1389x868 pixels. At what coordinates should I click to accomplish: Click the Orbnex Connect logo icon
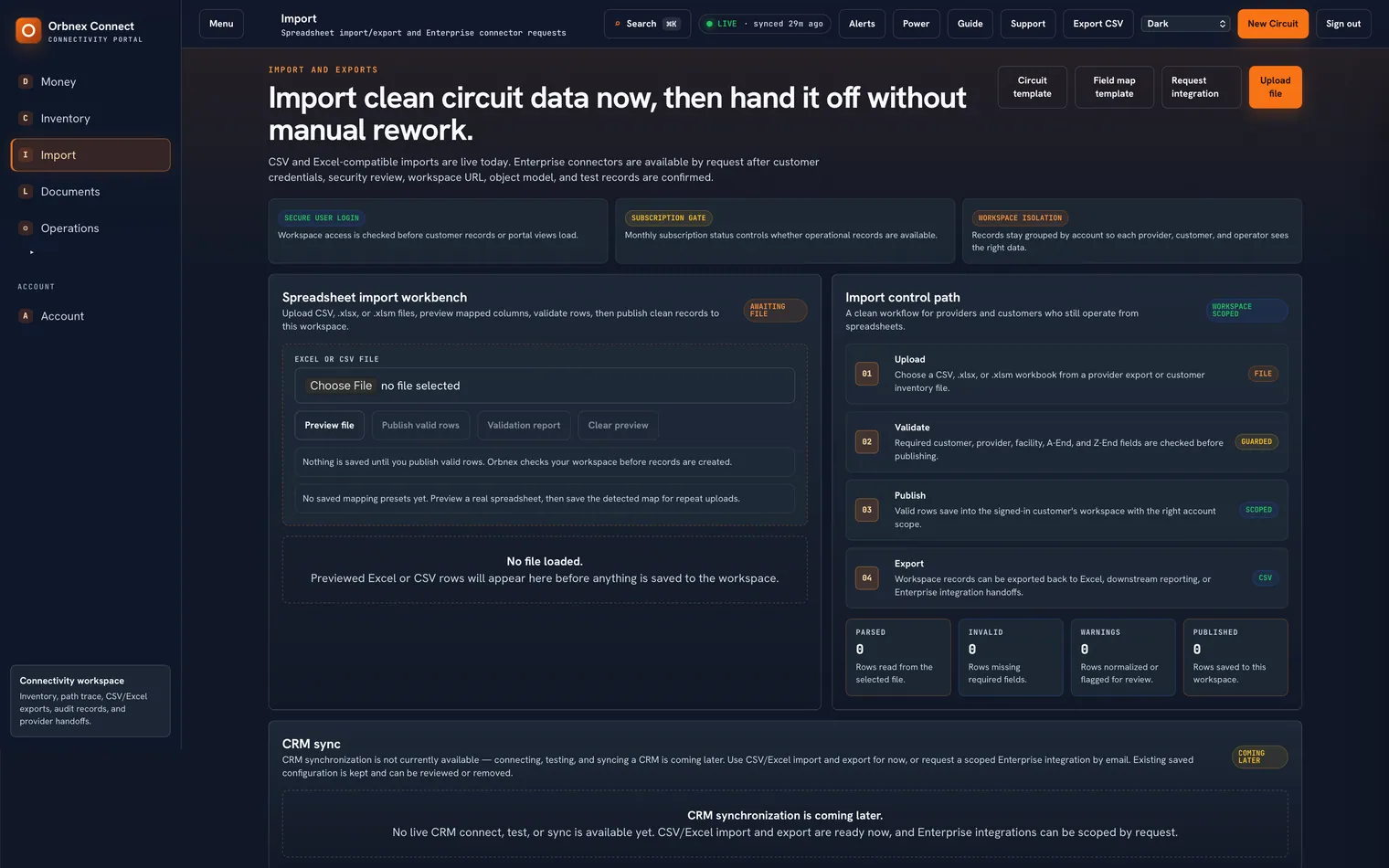[x=28, y=31]
